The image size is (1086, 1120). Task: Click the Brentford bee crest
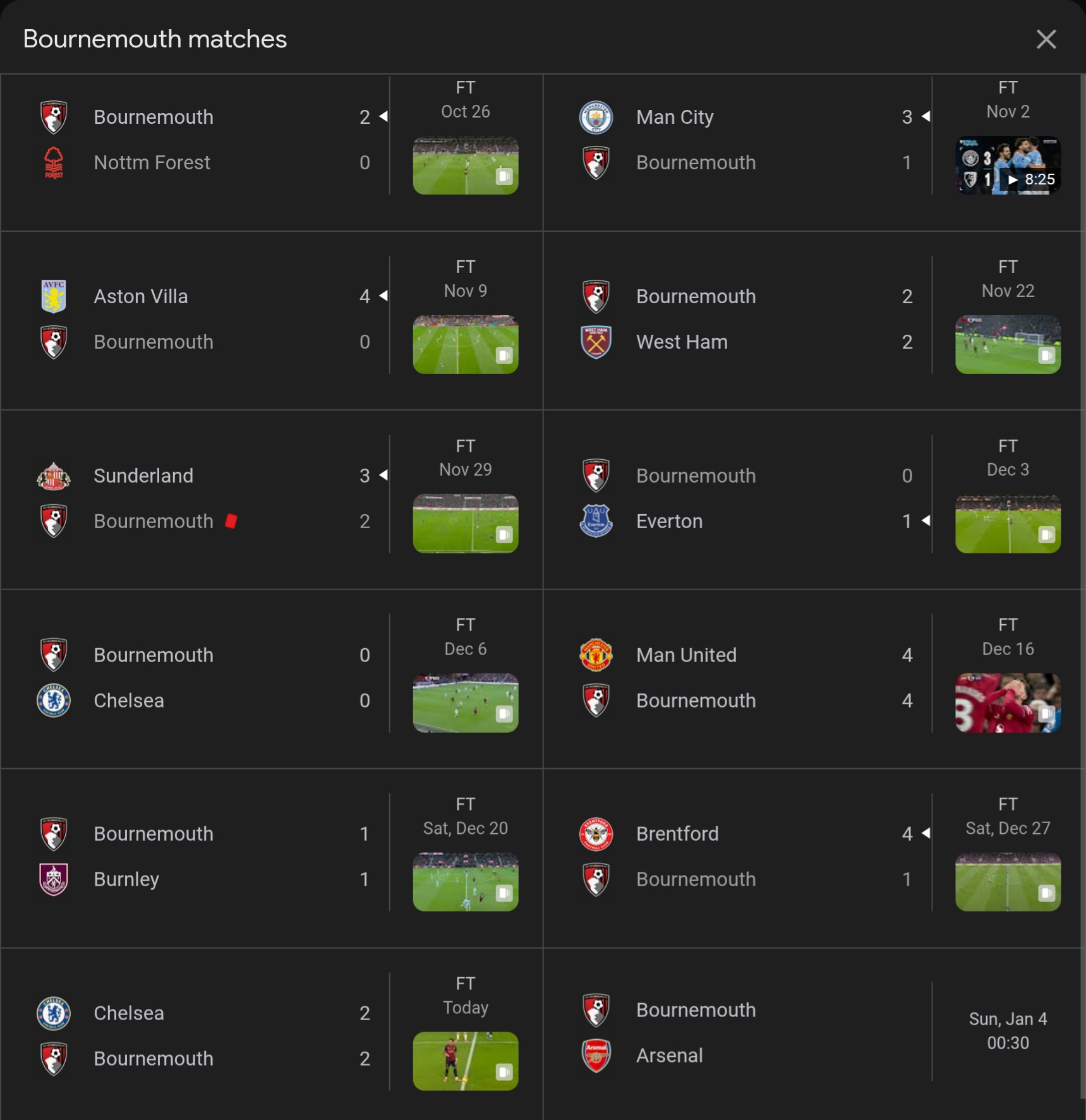[x=596, y=834]
